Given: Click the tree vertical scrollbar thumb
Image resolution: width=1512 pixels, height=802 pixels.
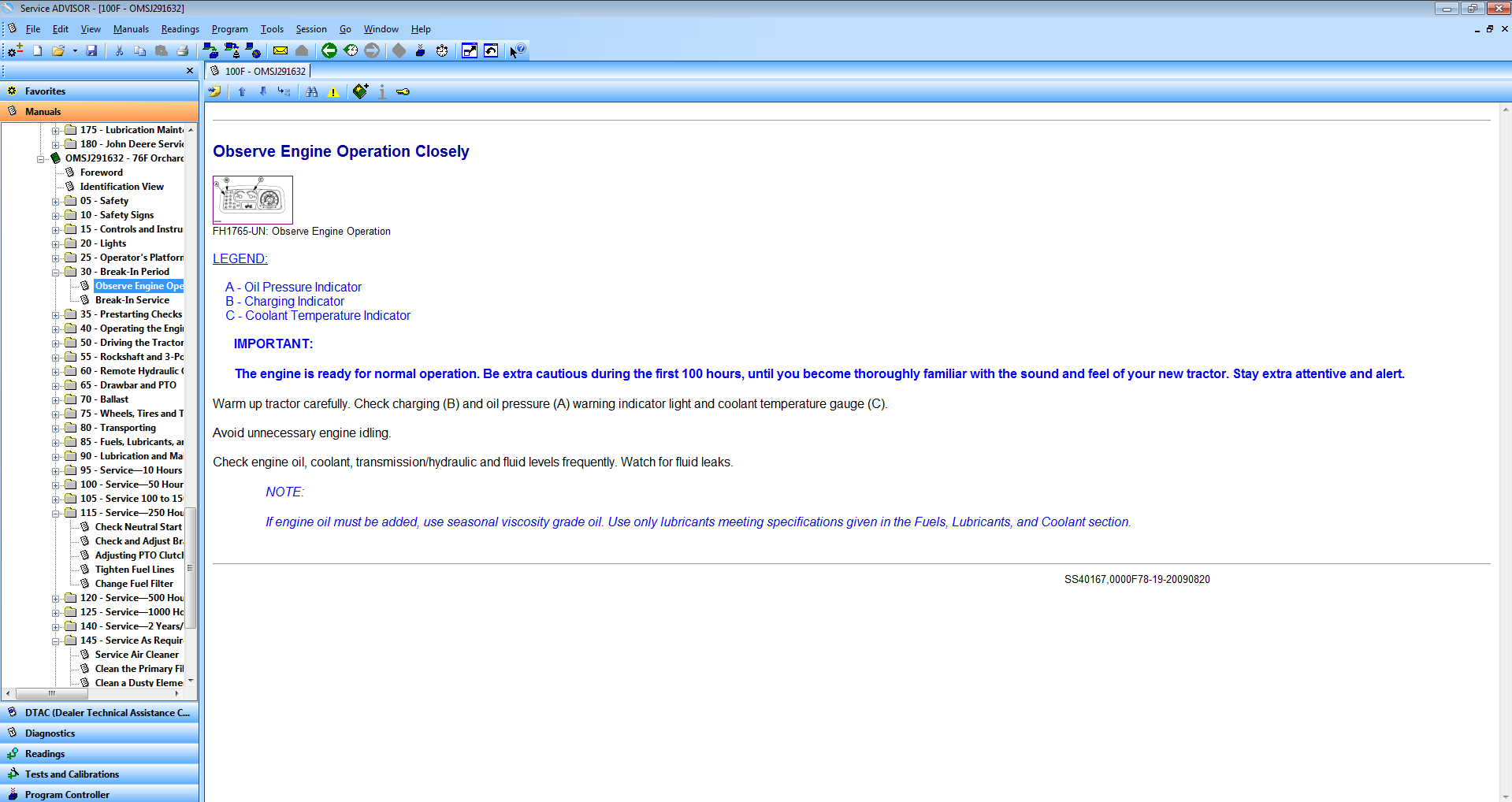Looking at the screenshot, I should [190, 568].
